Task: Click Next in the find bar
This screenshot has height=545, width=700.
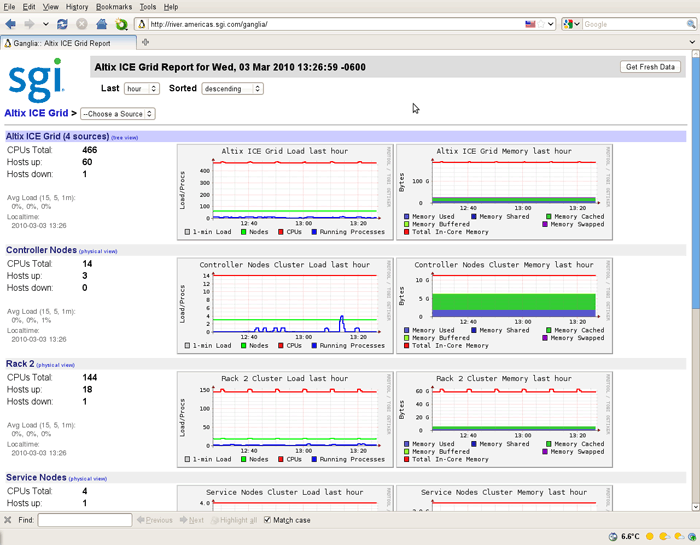Action: [x=192, y=520]
